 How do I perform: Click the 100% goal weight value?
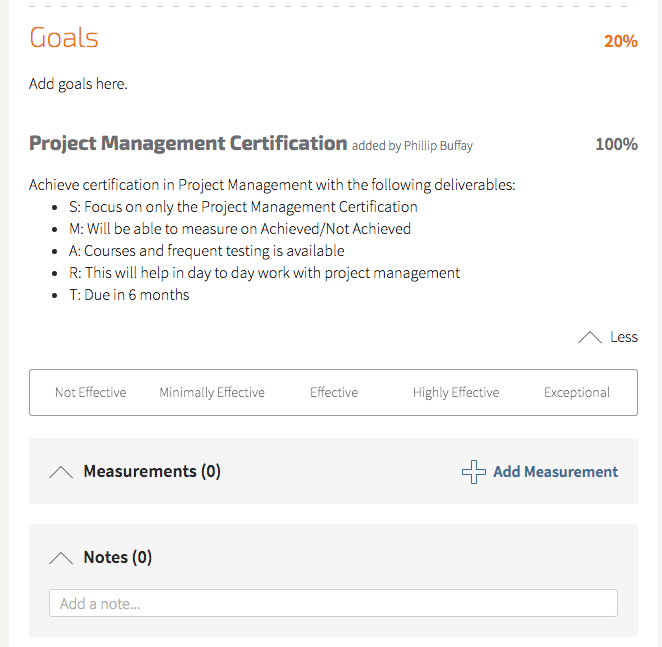(616, 144)
